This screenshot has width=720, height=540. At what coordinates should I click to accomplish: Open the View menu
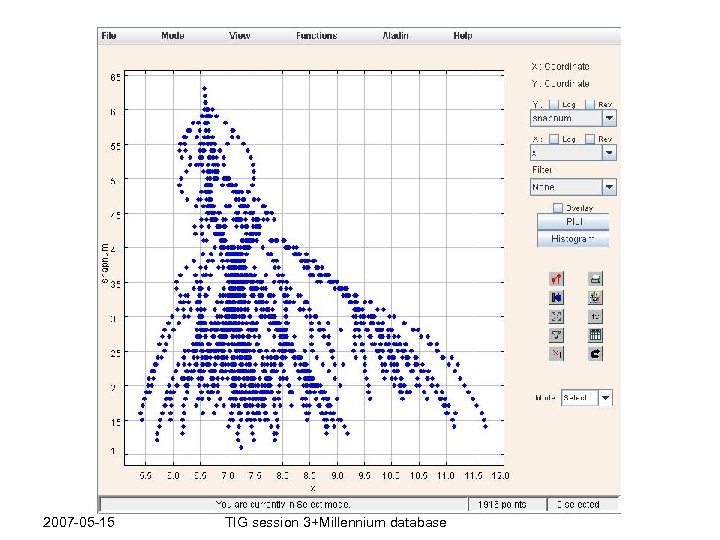click(240, 35)
